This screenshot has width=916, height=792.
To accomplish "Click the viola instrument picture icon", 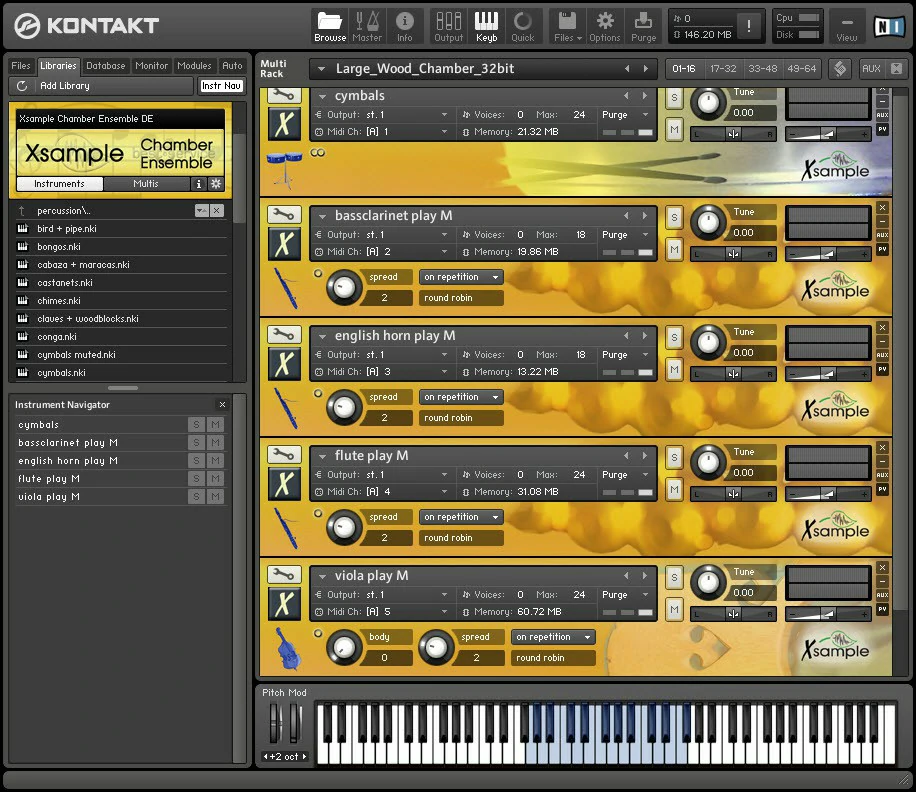I will click(x=286, y=648).
